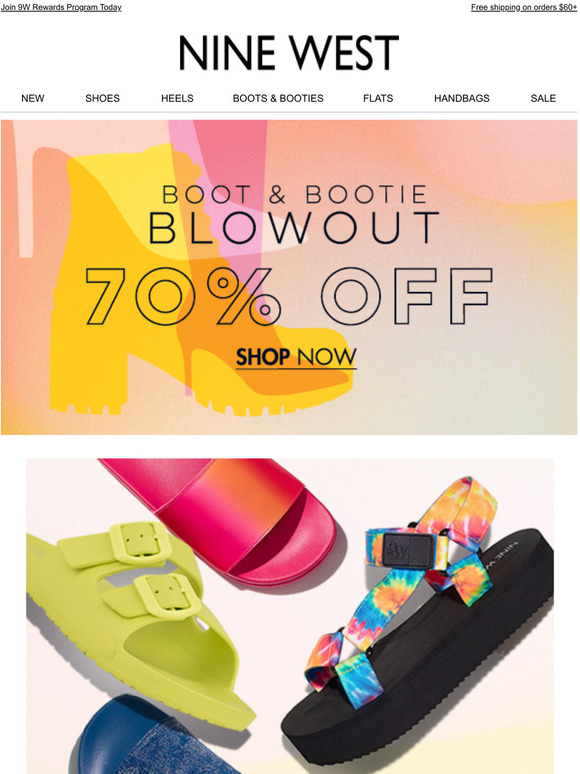
Task: Open the FLATS category
Action: (x=378, y=98)
